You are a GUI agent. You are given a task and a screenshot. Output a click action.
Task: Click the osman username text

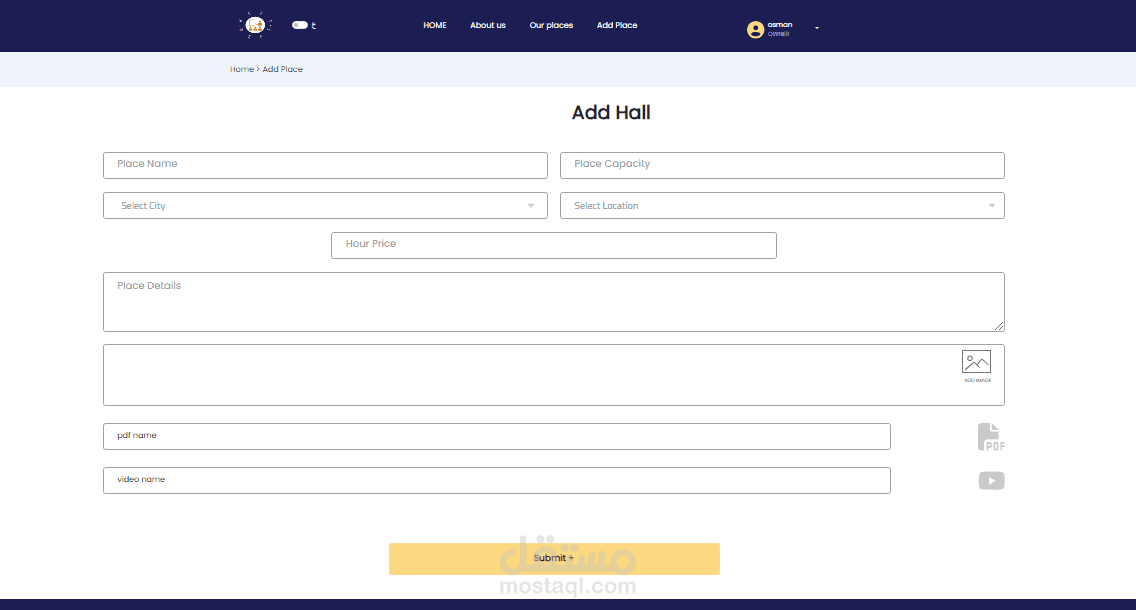pyautogui.click(x=780, y=25)
